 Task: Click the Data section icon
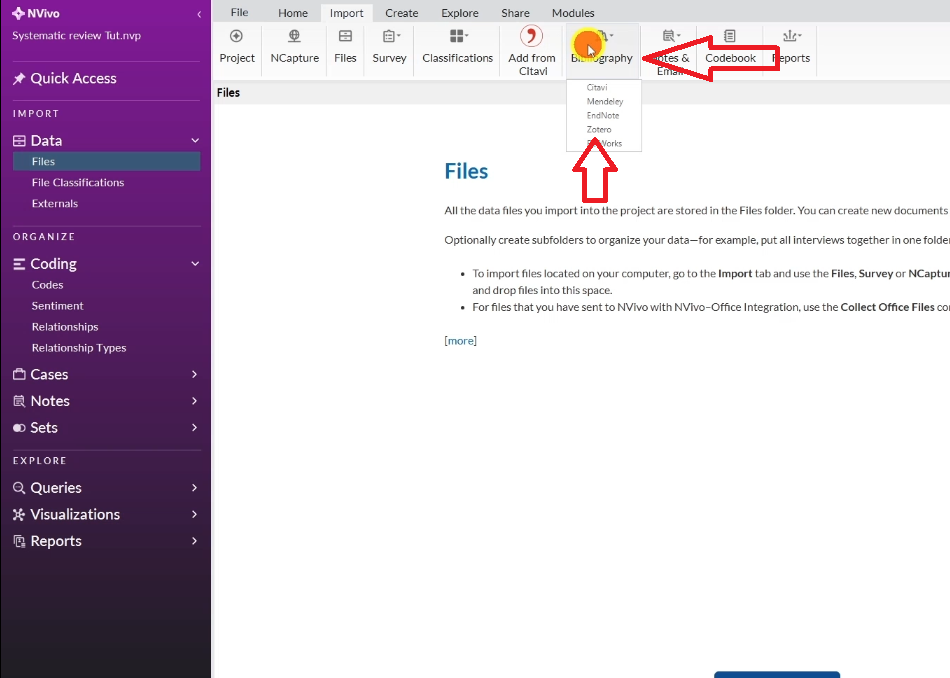pyautogui.click(x=19, y=141)
